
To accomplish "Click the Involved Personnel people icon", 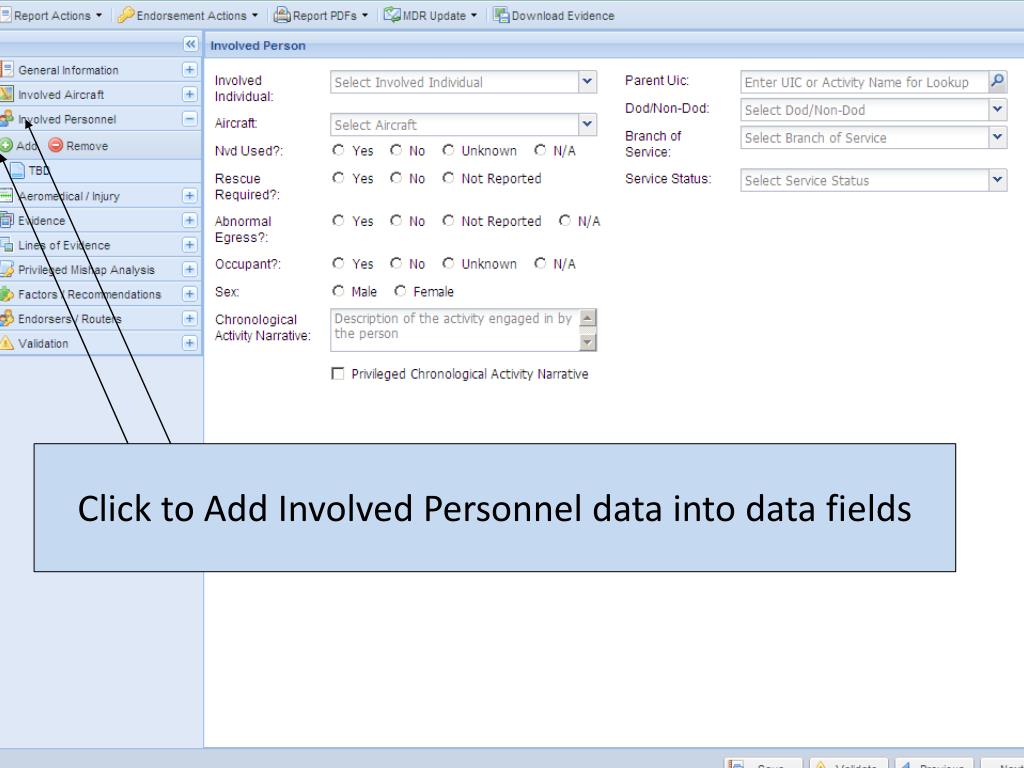I will point(7,119).
